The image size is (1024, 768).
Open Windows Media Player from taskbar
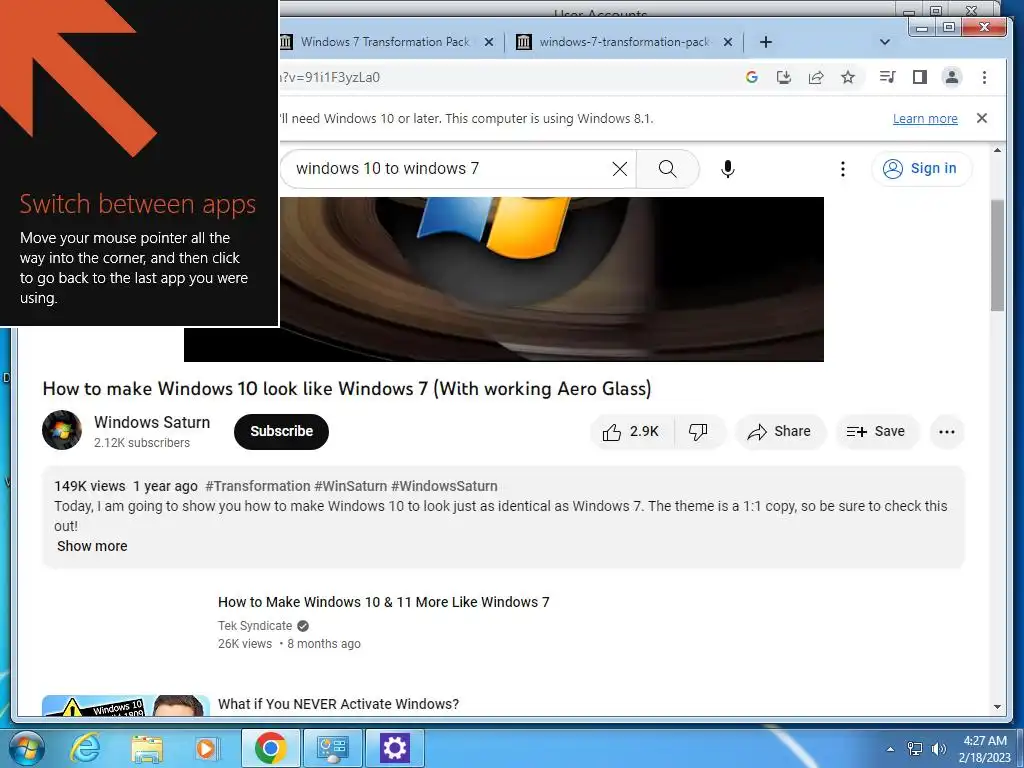coord(208,748)
